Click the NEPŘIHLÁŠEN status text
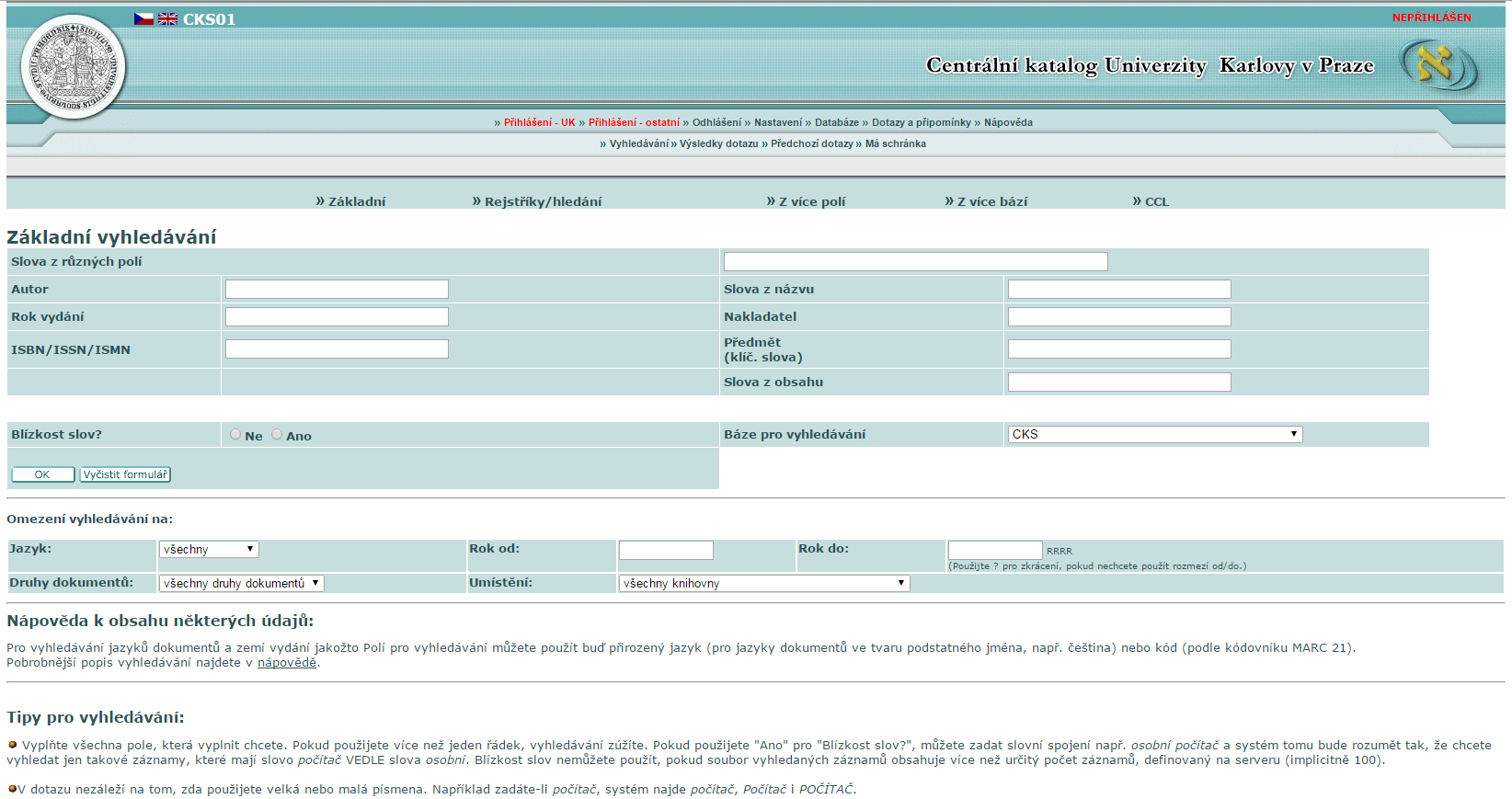Viewport: 1512px width, 799px height. 1431,17
